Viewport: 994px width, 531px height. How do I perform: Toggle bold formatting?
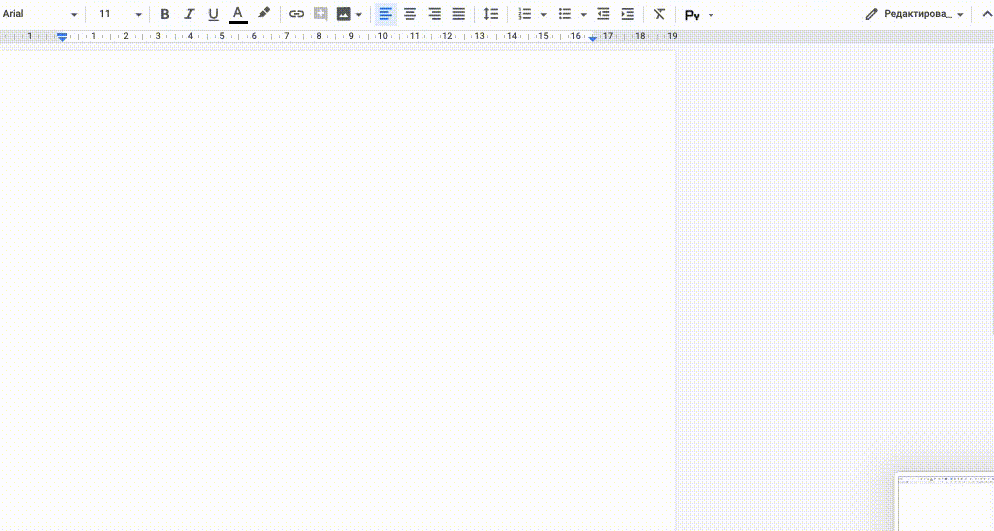click(x=164, y=14)
